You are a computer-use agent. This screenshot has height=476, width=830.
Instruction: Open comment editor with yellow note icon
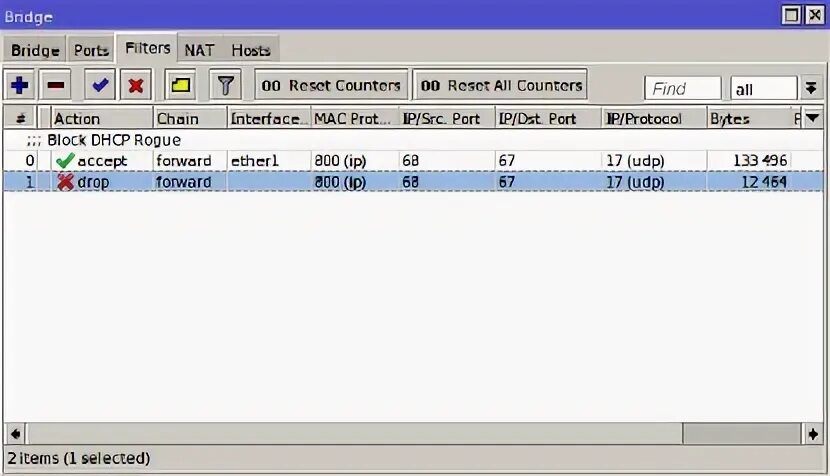click(181, 85)
